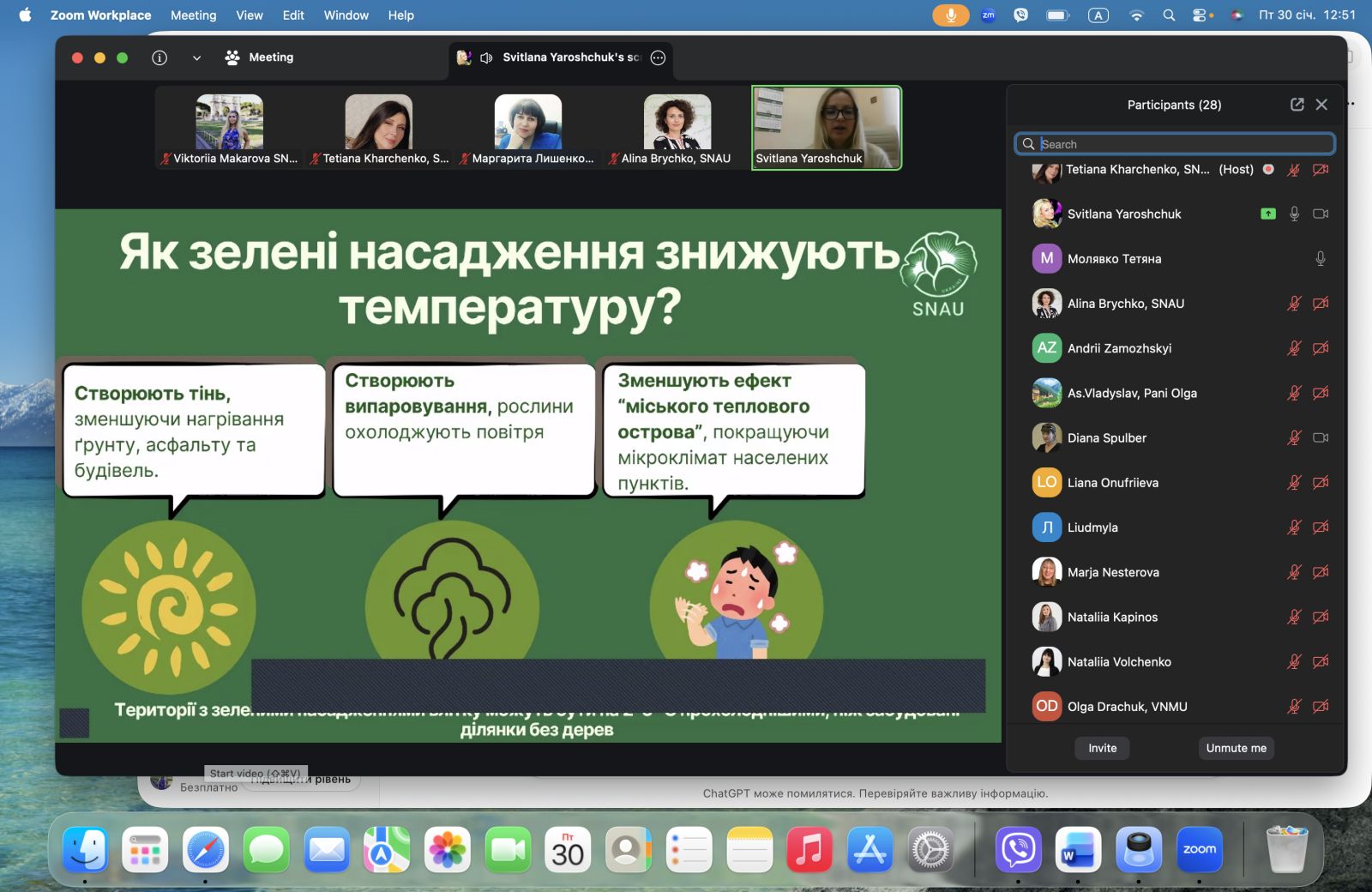This screenshot has height=892, width=1372.
Task: Click Diana Spulber's video camera icon
Action: click(x=1321, y=438)
